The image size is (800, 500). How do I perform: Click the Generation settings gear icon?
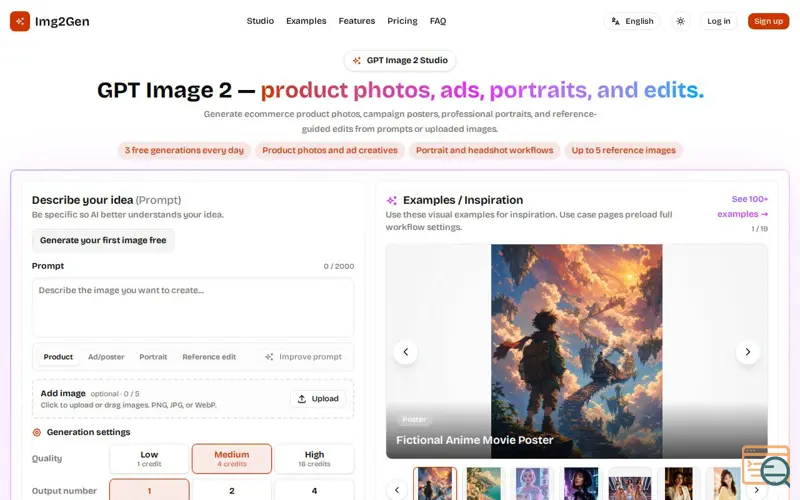pyautogui.click(x=37, y=432)
